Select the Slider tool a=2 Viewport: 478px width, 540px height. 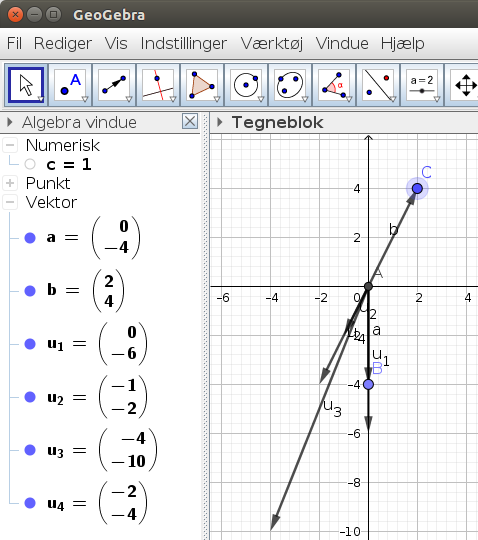coord(422,85)
